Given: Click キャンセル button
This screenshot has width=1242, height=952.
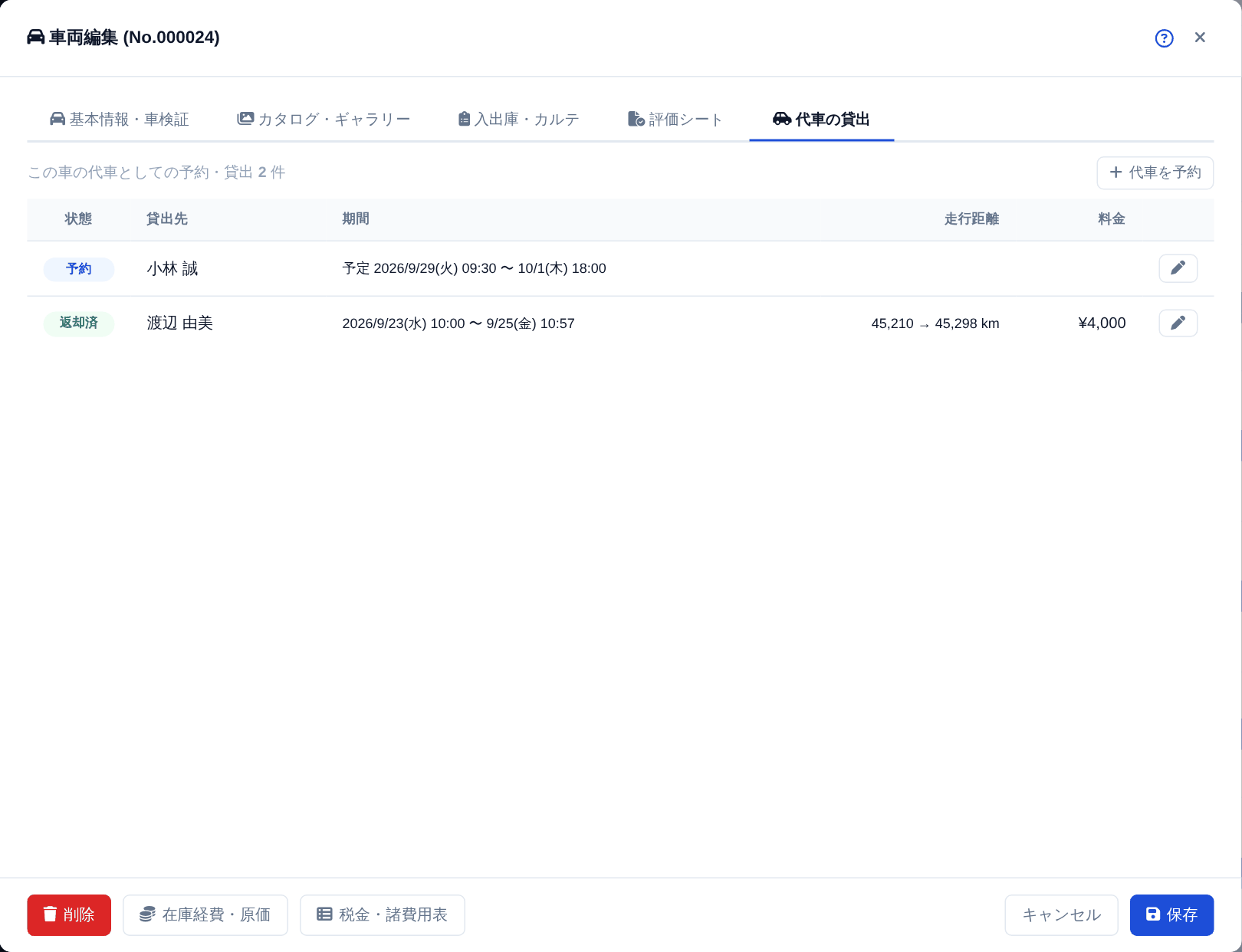Looking at the screenshot, I should [1061, 914].
